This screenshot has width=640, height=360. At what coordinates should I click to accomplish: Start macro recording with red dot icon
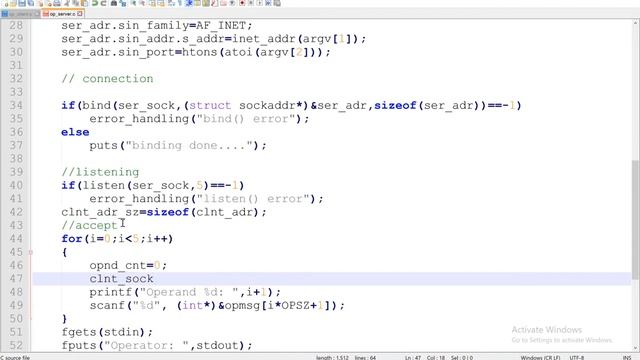[242, 3]
